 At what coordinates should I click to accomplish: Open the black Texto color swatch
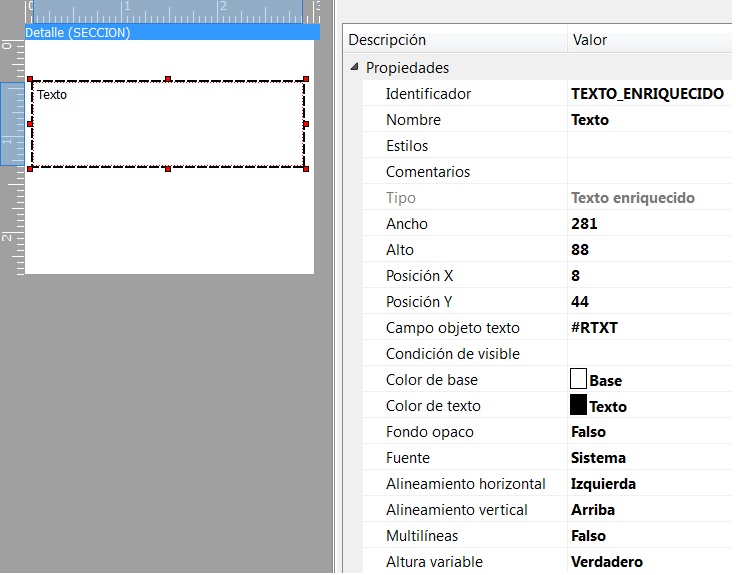578,405
